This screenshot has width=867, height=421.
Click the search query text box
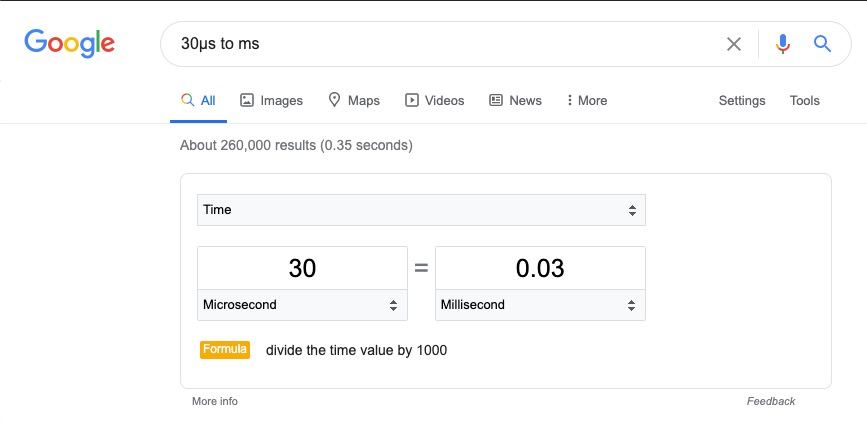[442, 44]
